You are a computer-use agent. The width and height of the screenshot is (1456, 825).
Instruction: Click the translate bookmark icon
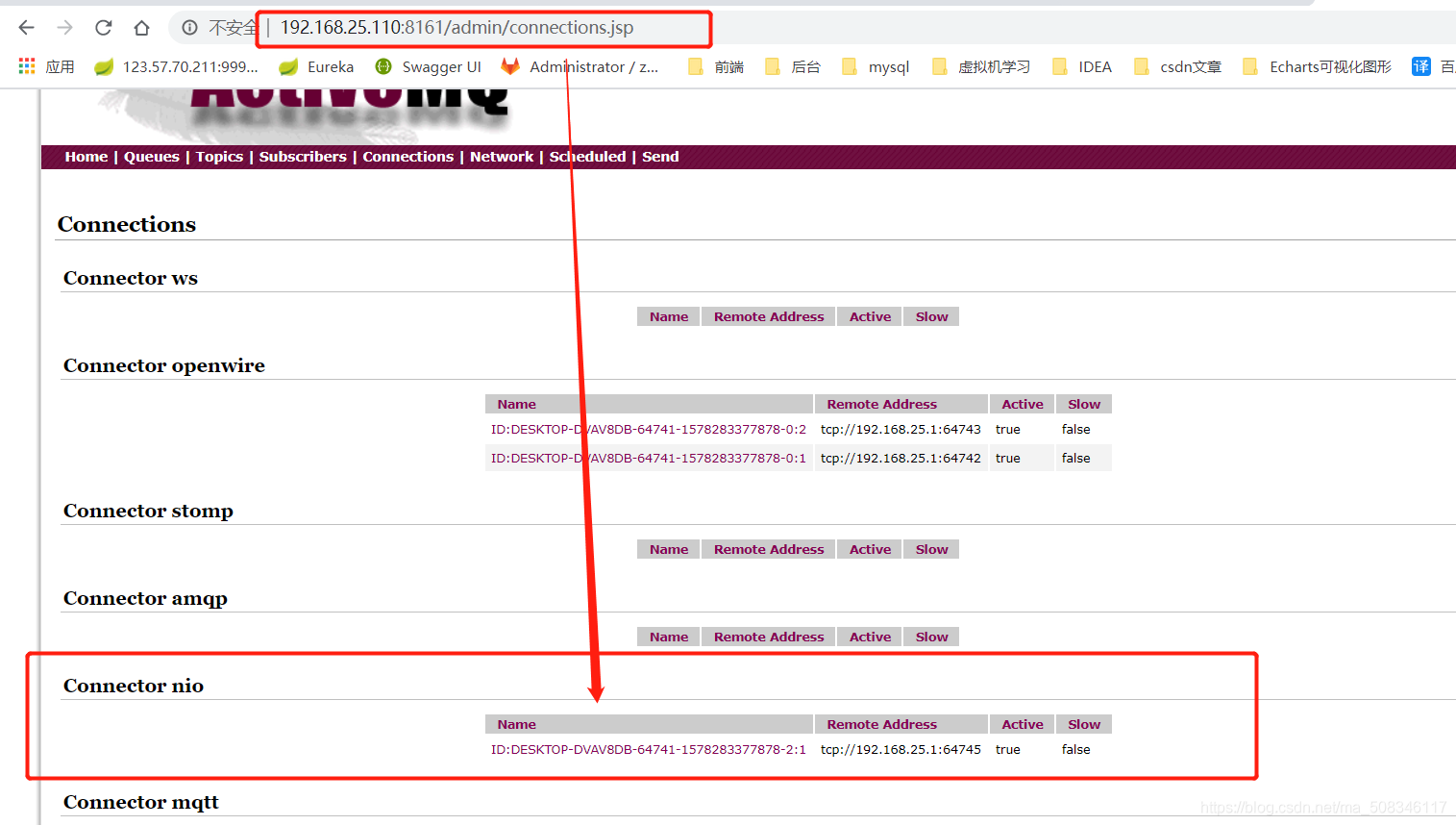pos(1420,66)
